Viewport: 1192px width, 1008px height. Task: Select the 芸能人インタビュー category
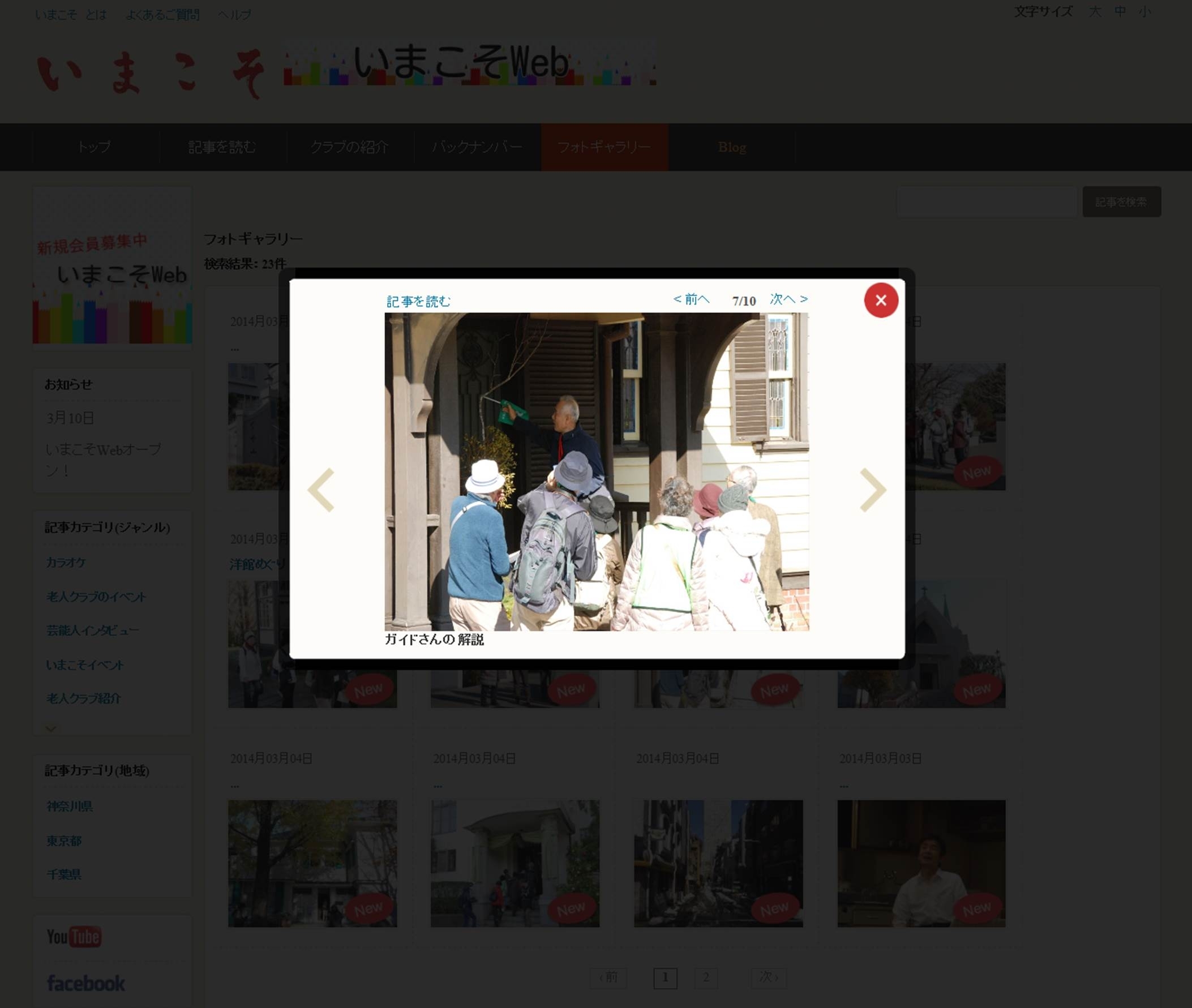click(x=93, y=630)
